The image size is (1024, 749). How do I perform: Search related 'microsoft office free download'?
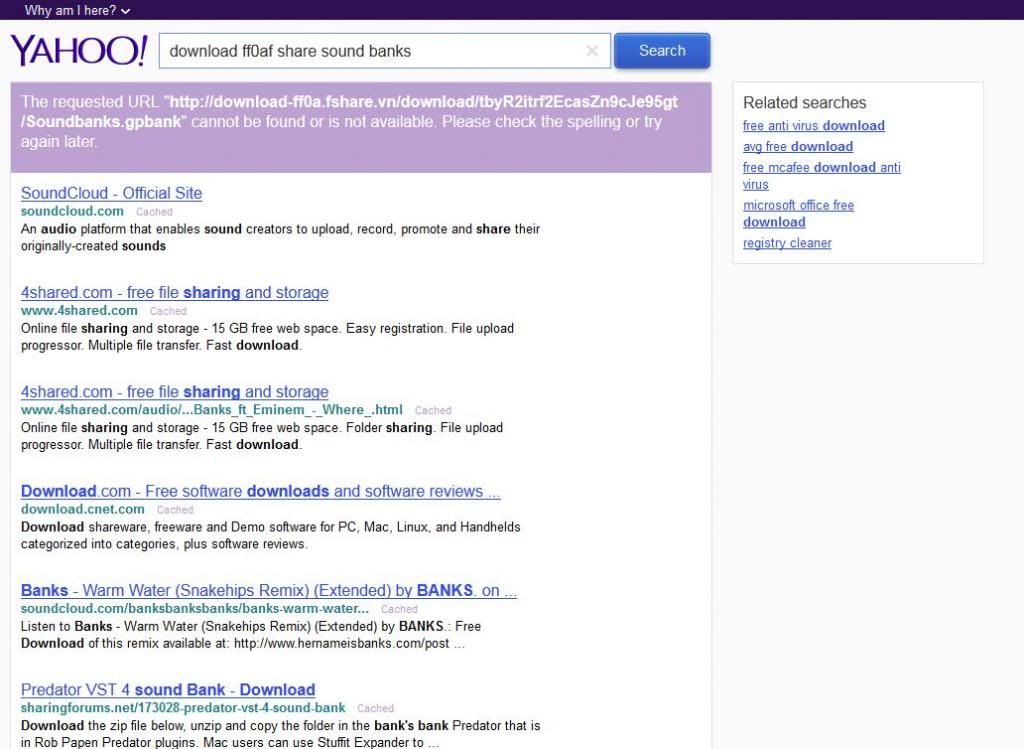798,214
